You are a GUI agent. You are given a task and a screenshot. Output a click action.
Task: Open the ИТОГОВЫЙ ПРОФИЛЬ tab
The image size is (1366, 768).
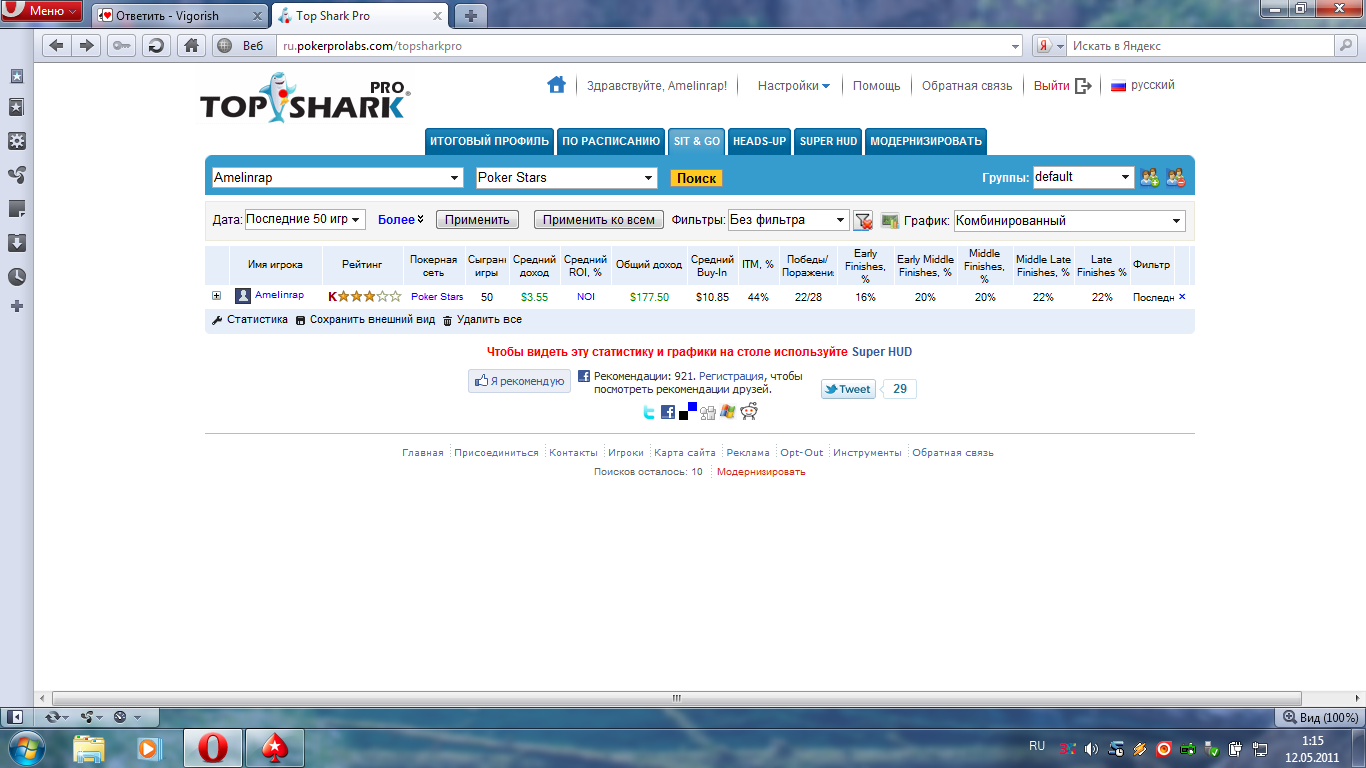click(489, 141)
